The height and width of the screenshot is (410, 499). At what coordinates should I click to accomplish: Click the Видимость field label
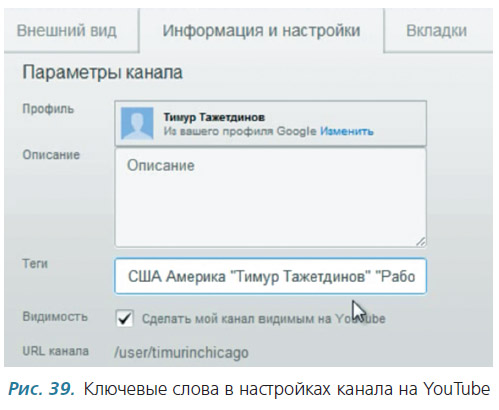55,316
